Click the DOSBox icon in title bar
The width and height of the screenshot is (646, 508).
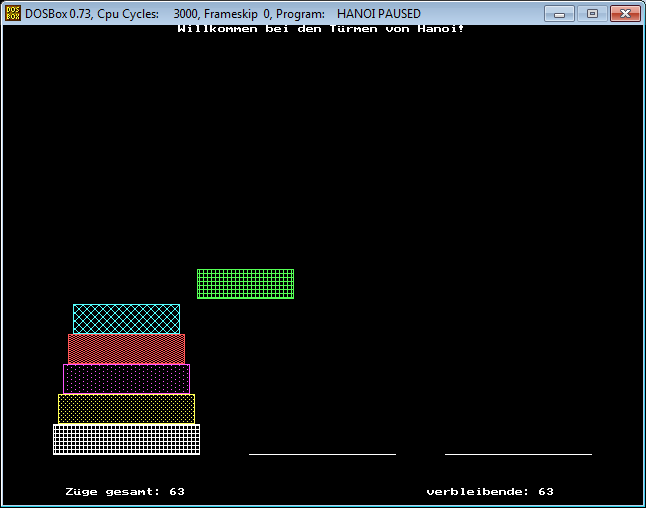pos(14,14)
